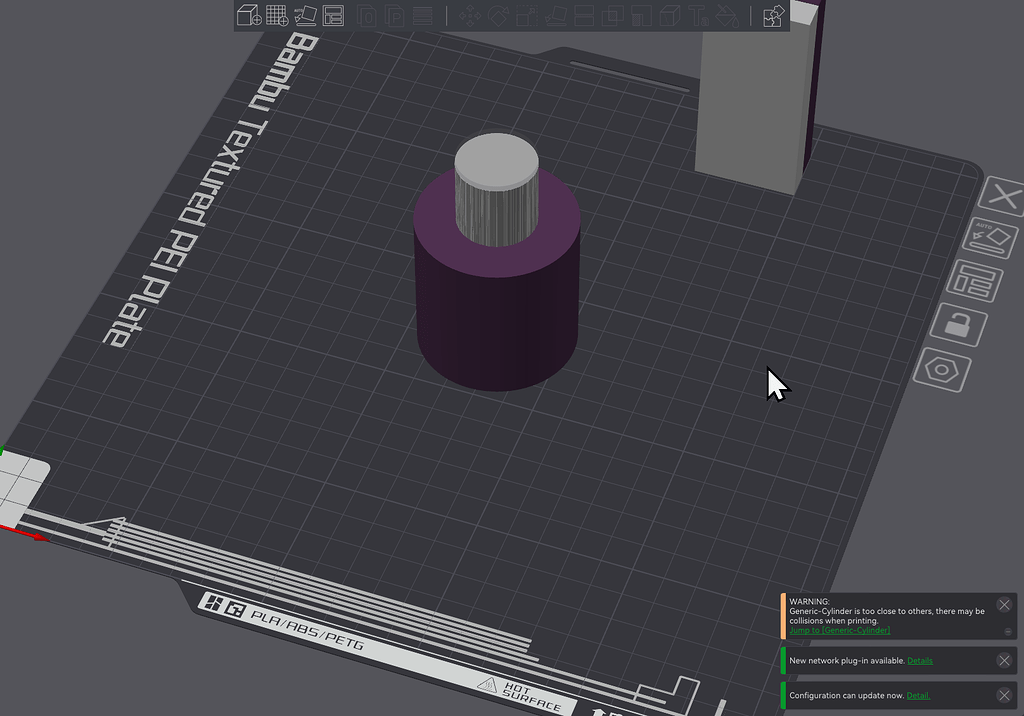1024x716 pixels.
Task: Open plate settings hexagon icon
Action: point(942,370)
